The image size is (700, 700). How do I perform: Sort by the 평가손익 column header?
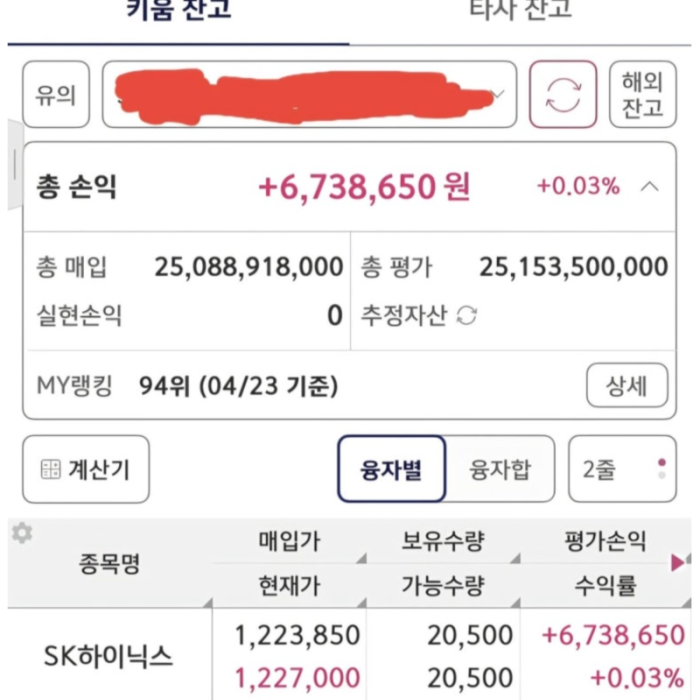(x=605, y=541)
